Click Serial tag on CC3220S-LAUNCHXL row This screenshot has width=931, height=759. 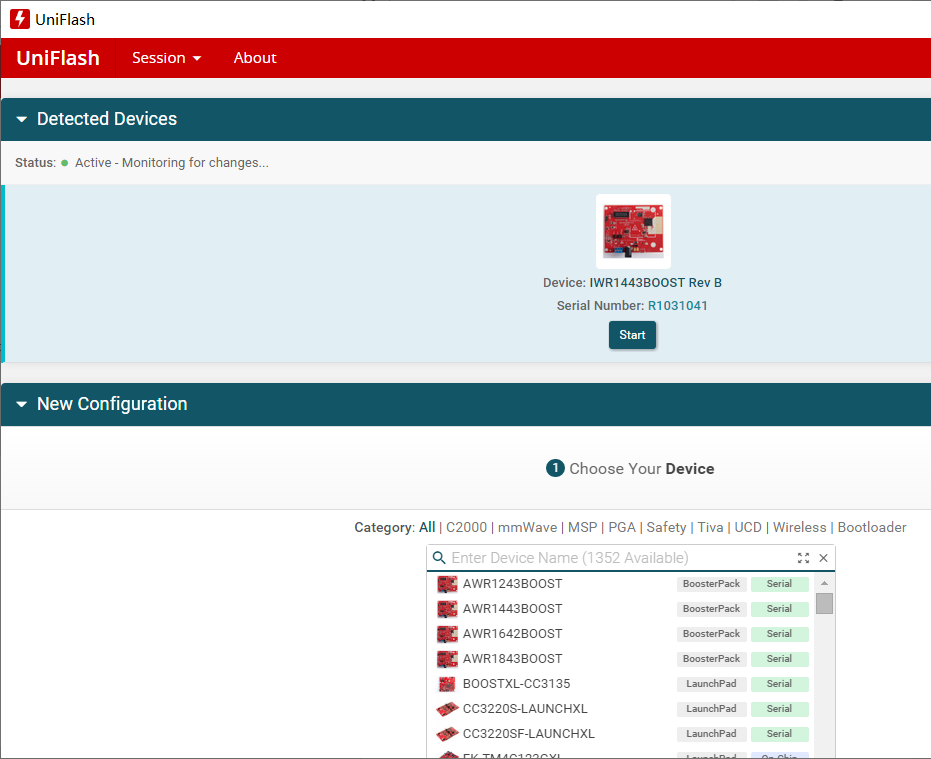click(x=779, y=709)
